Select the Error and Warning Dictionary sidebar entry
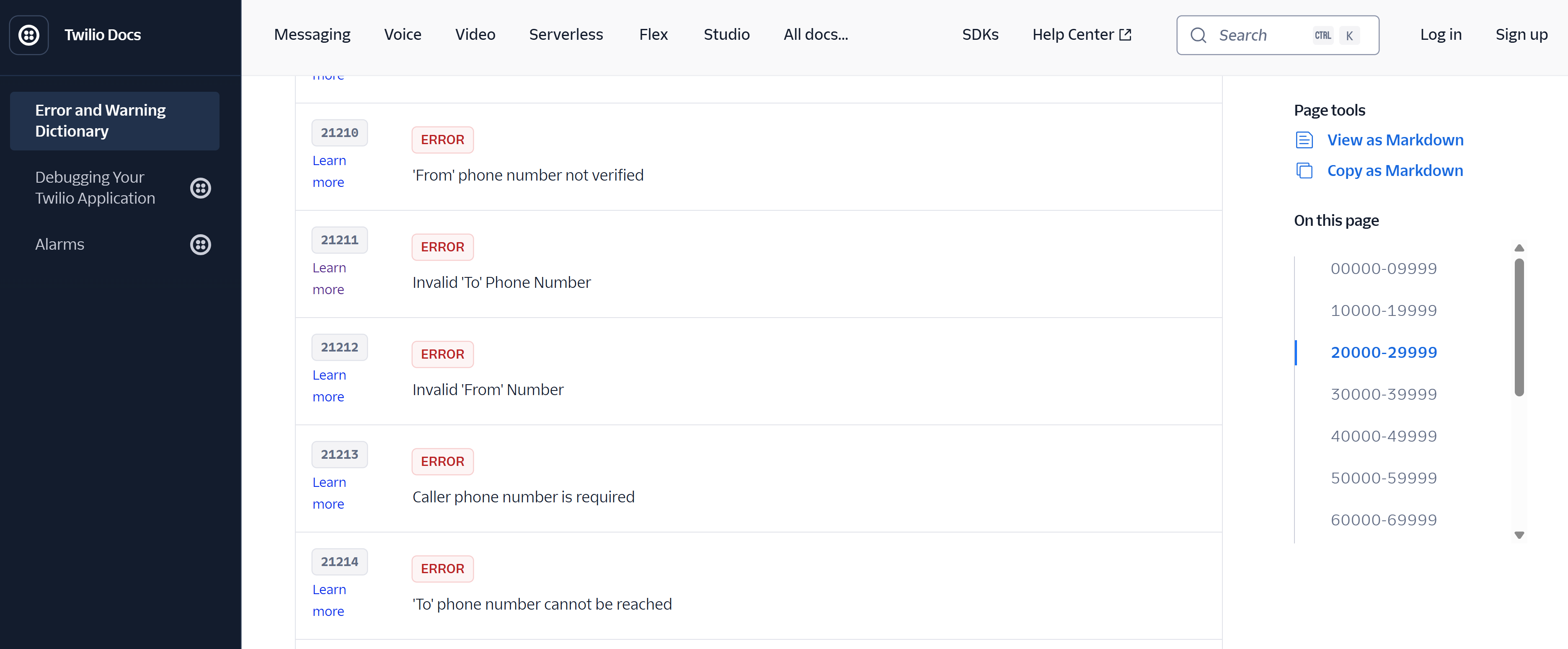Viewport: 1568px width, 649px height. pos(114,121)
